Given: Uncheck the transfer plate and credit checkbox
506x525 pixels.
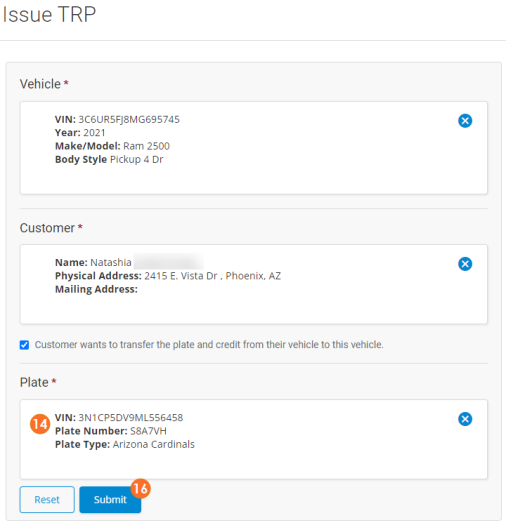Looking at the screenshot, I should 24,345.
